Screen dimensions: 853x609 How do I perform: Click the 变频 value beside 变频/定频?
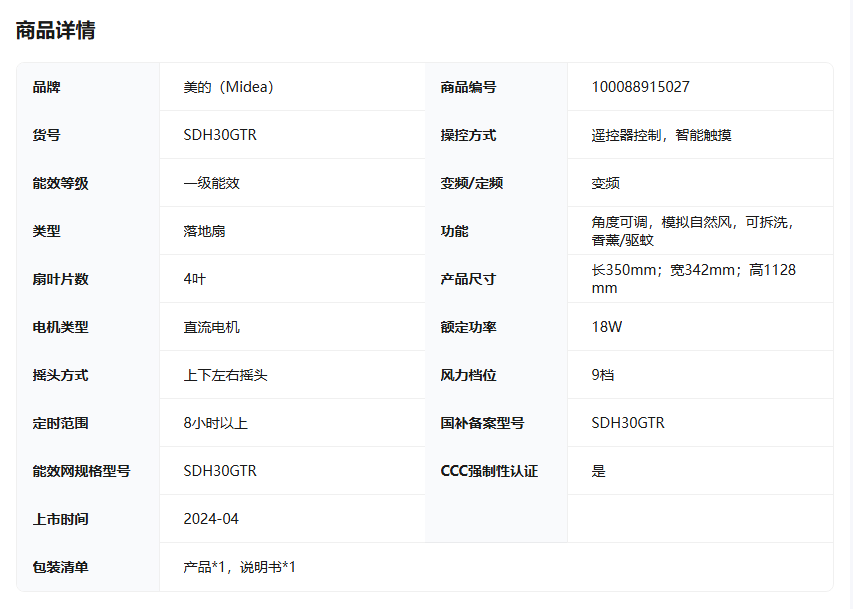click(605, 183)
